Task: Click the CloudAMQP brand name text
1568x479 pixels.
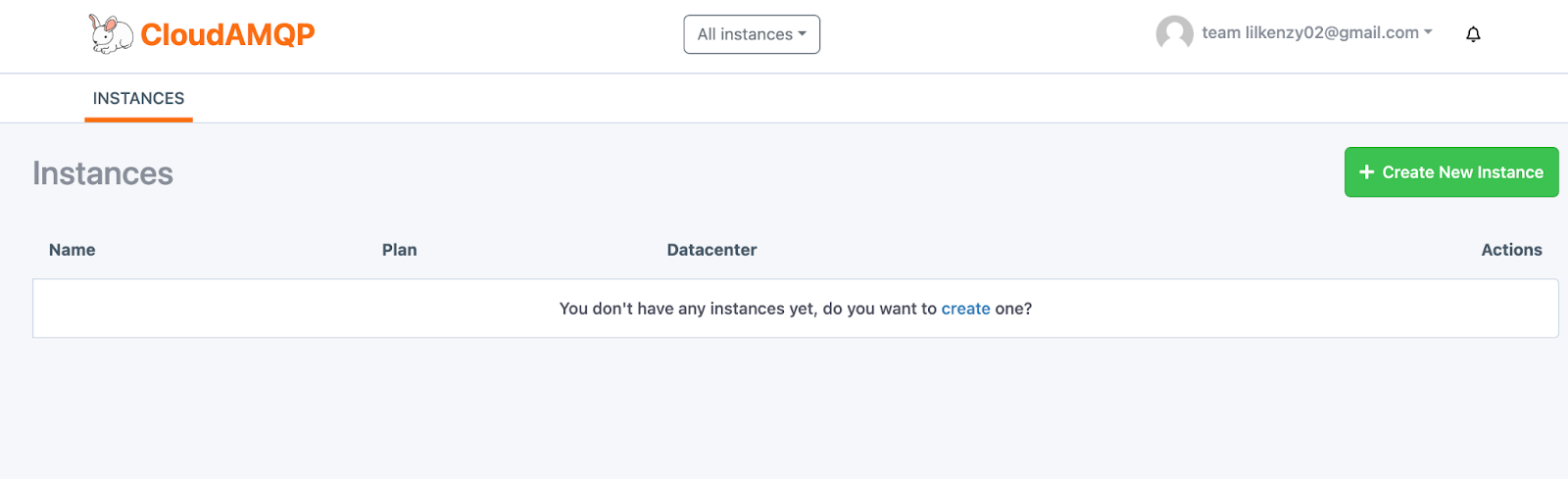Action: point(227,34)
